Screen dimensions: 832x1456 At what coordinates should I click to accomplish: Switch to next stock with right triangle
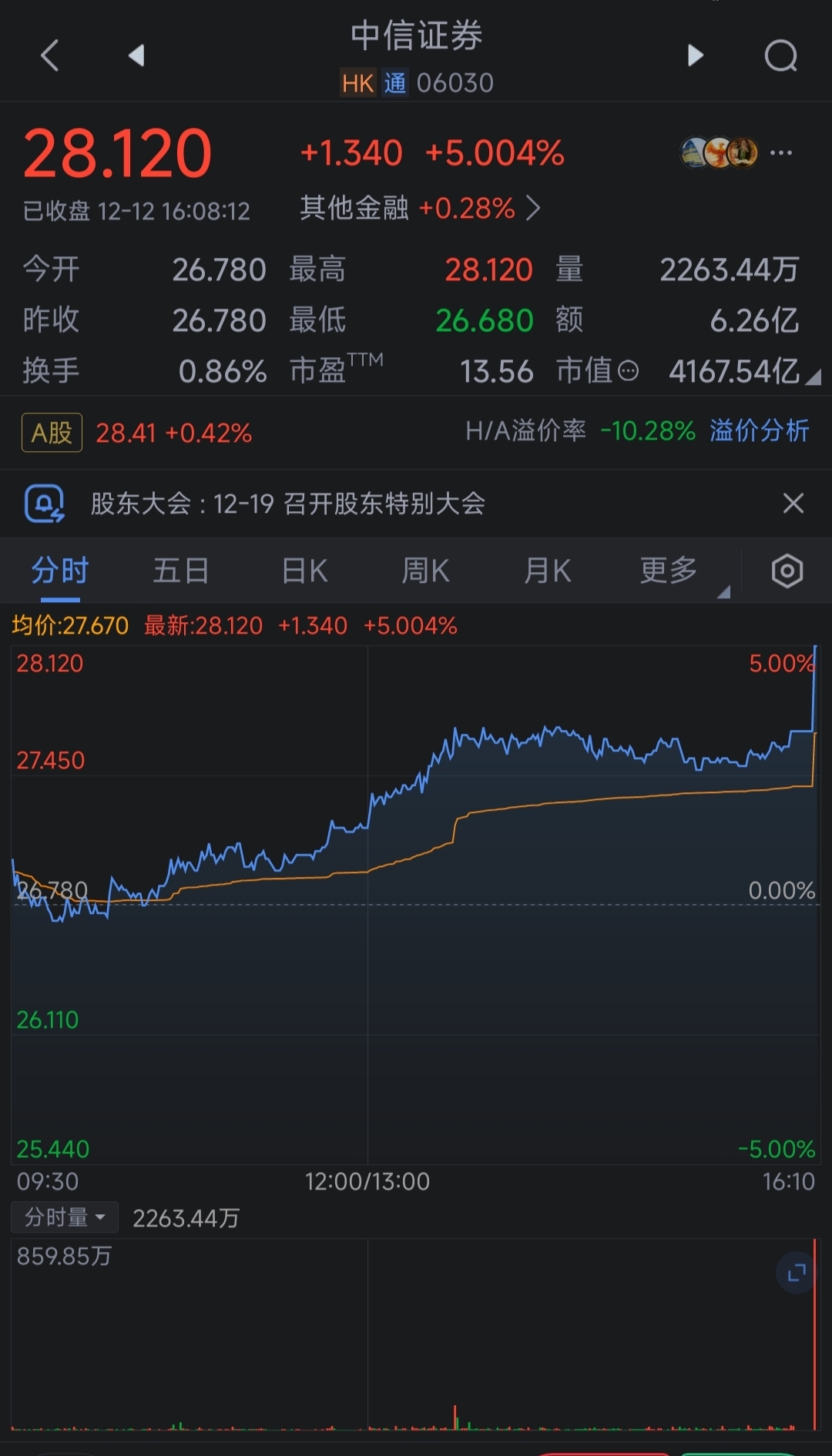pos(695,55)
